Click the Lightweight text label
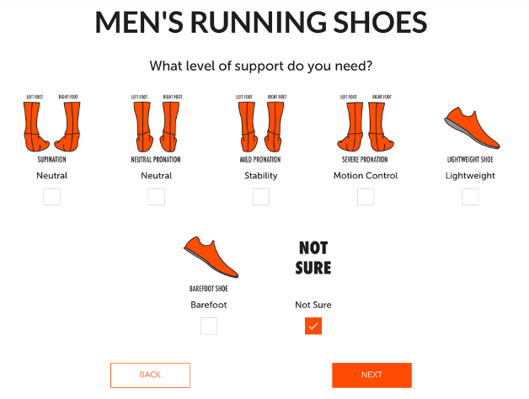 tap(470, 176)
